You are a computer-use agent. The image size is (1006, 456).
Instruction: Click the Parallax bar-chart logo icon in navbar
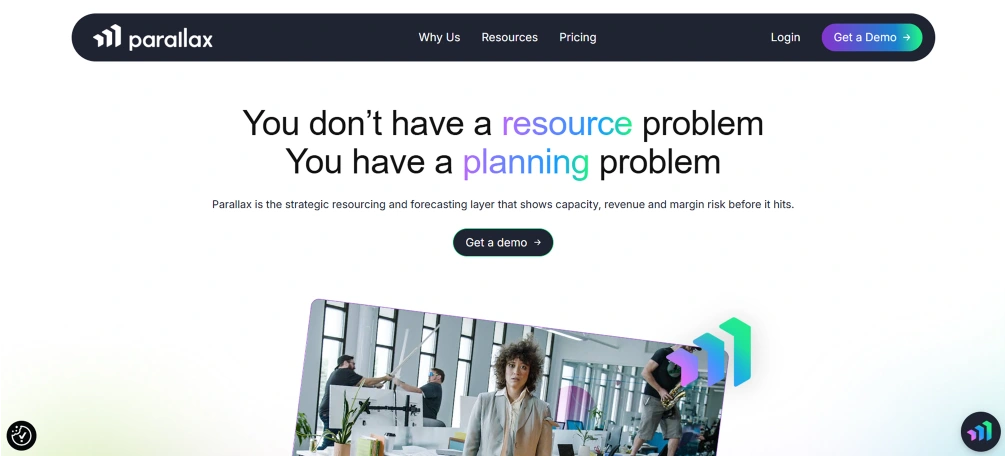click(107, 37)
